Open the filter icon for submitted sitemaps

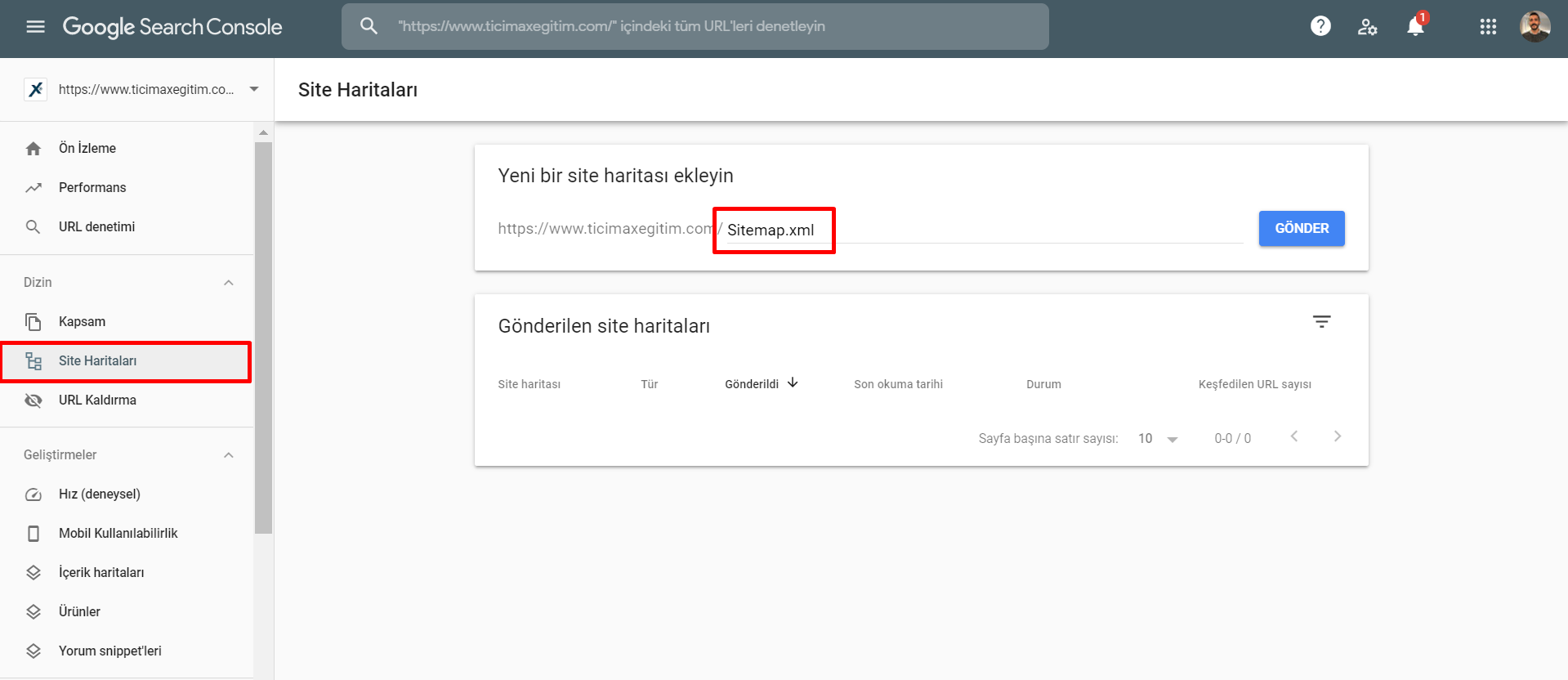(x=1322, y=322)
